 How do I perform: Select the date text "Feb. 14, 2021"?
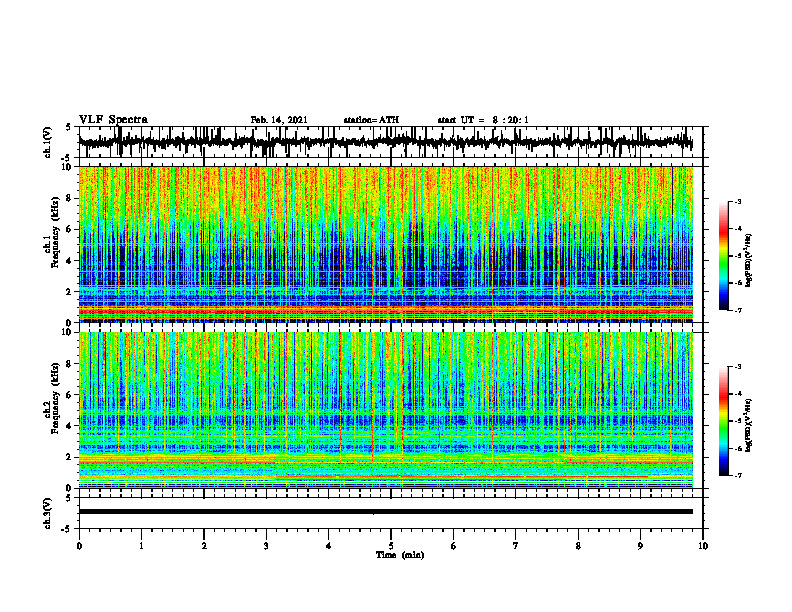(279, 120)
